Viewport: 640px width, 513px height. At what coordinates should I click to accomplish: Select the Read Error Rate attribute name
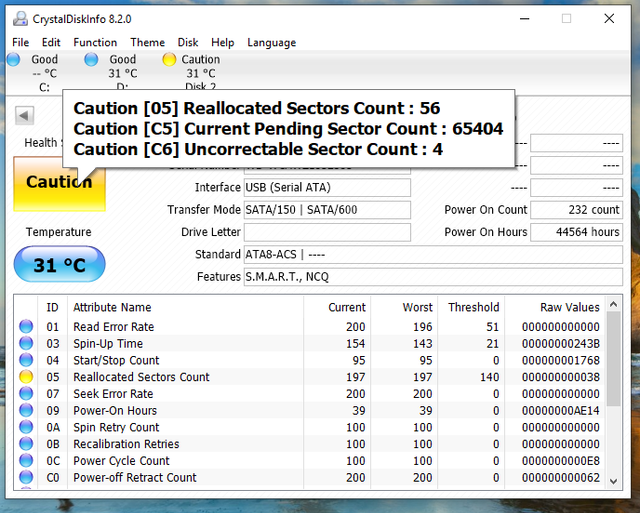click(x=113, y=326)
